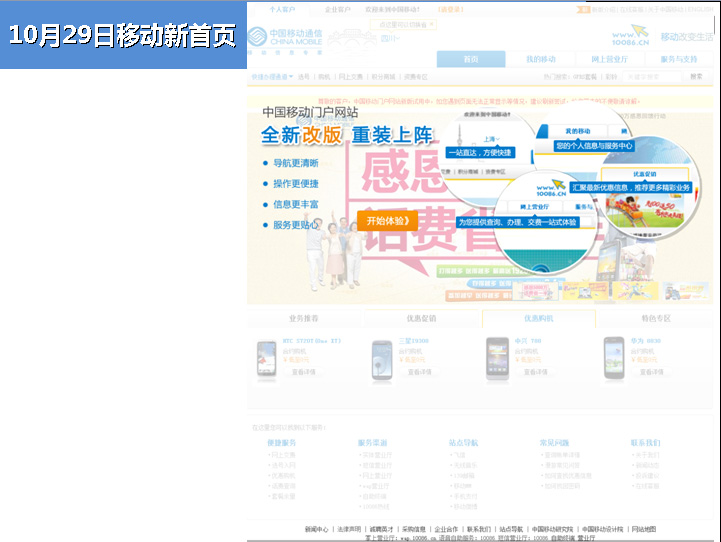This screenshot has height=542, width=721.
Task: Click 查看详情 under 中兴 T80
Action: [536, 372]
